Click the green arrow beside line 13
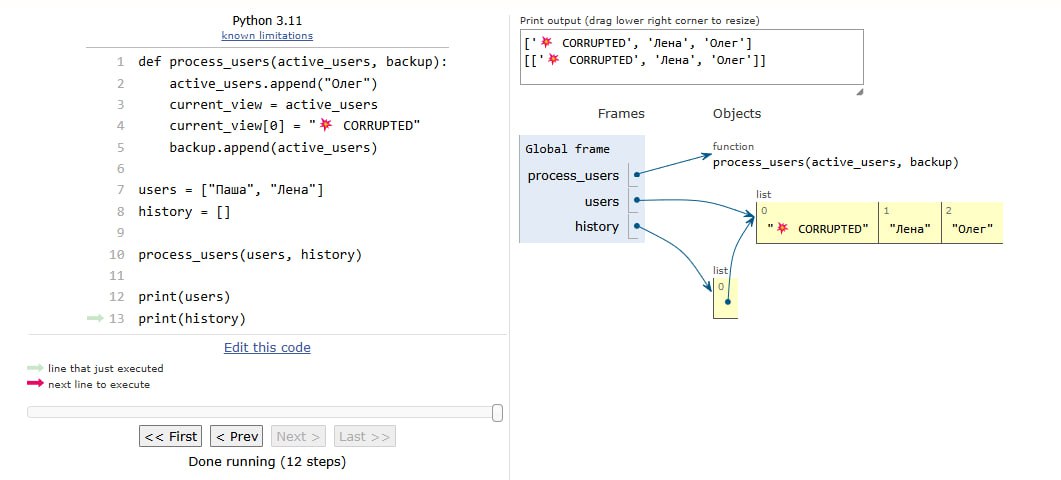 click(x=95, y=319)
